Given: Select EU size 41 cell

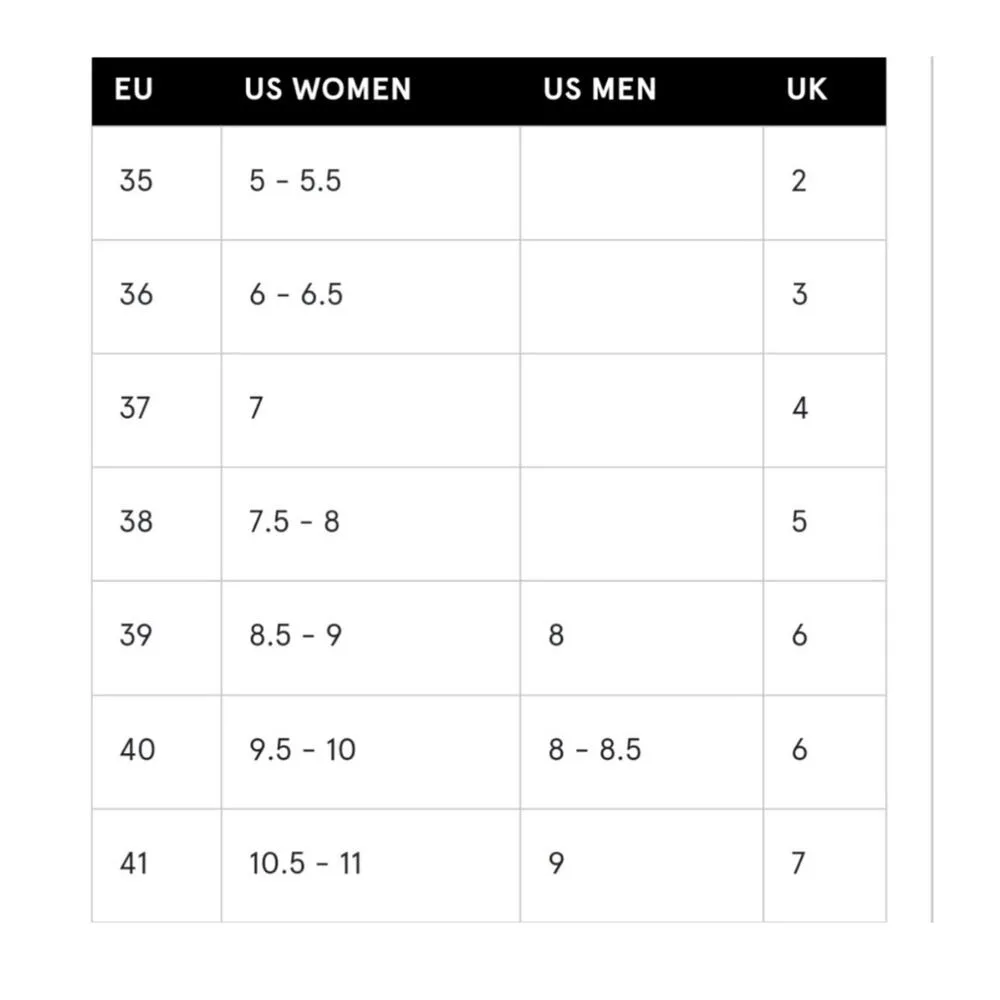Looking at the screenshot, I should pos(134,863).
